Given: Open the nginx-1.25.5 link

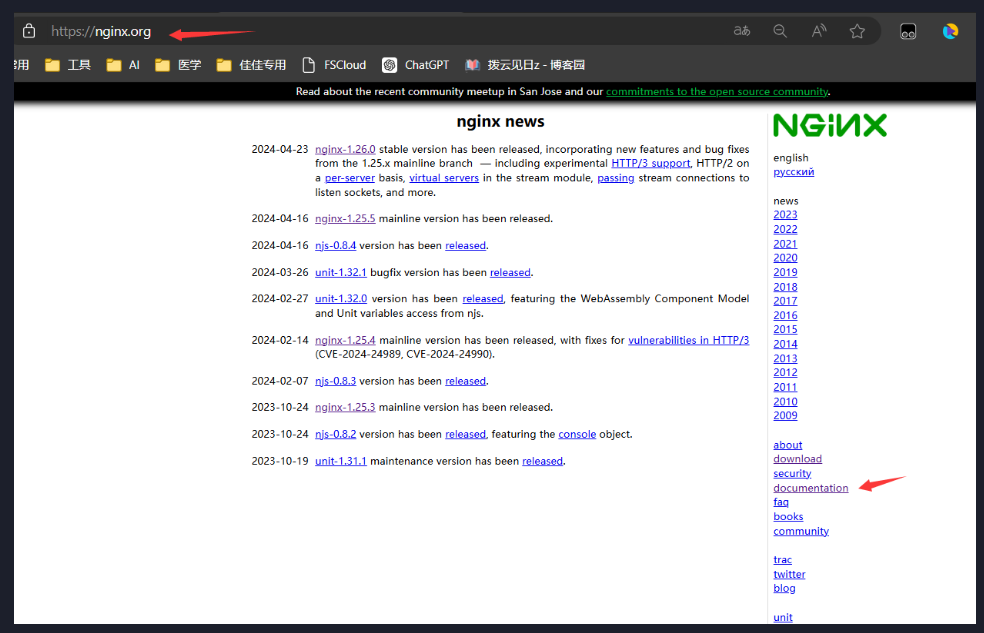Looking at the screenshot, I should tap(345, 218).
